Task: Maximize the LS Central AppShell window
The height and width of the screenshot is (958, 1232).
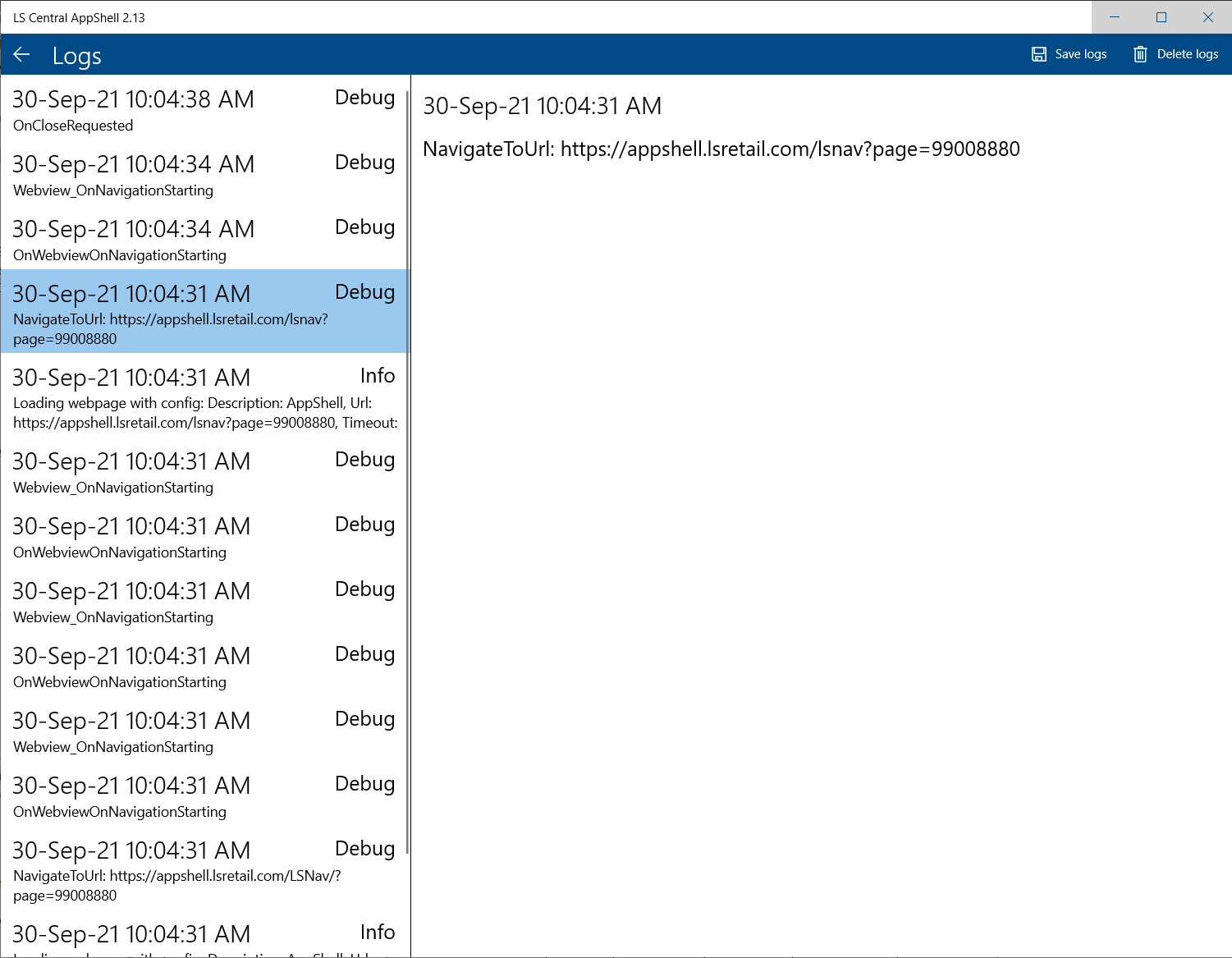Action: click(x=1161, y=17)
